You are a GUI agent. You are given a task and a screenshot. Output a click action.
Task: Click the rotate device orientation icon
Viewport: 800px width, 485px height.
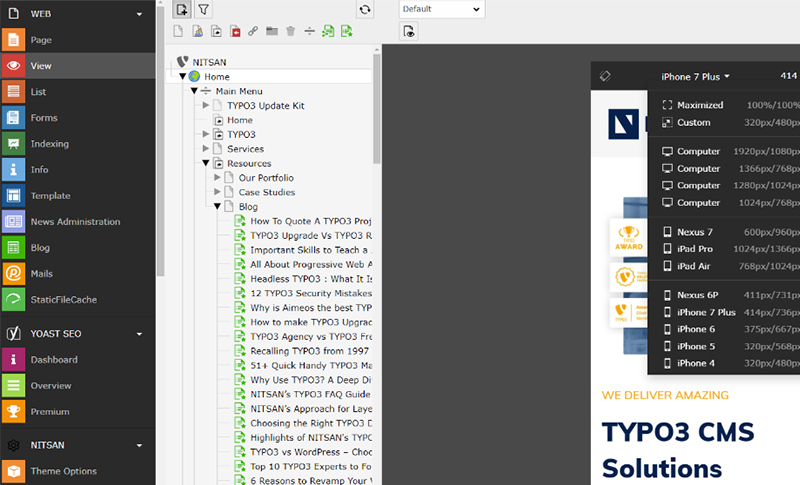tap(605, 76)
